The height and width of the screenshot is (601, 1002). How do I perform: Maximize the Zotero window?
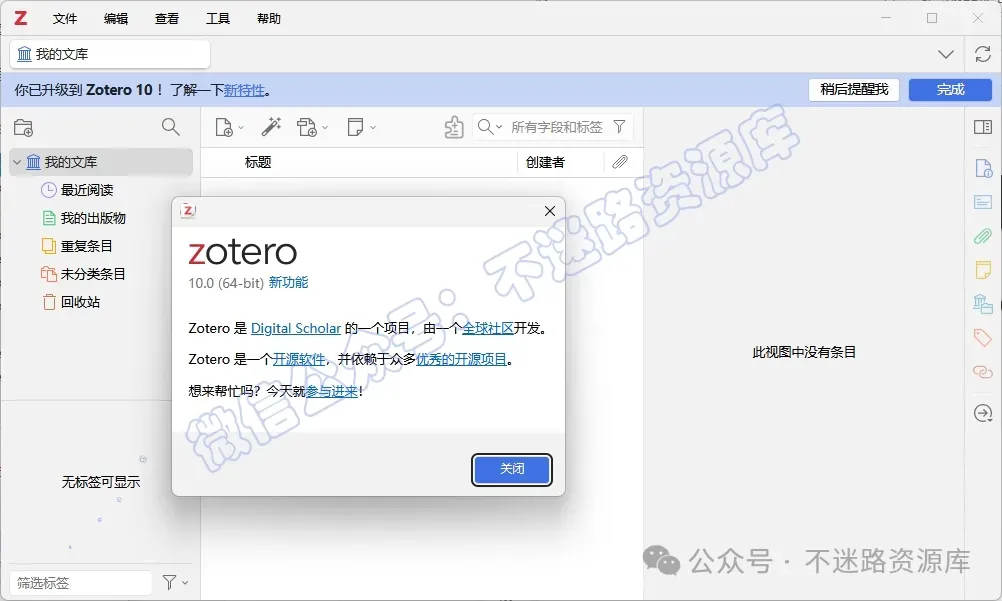click(932, 18)
